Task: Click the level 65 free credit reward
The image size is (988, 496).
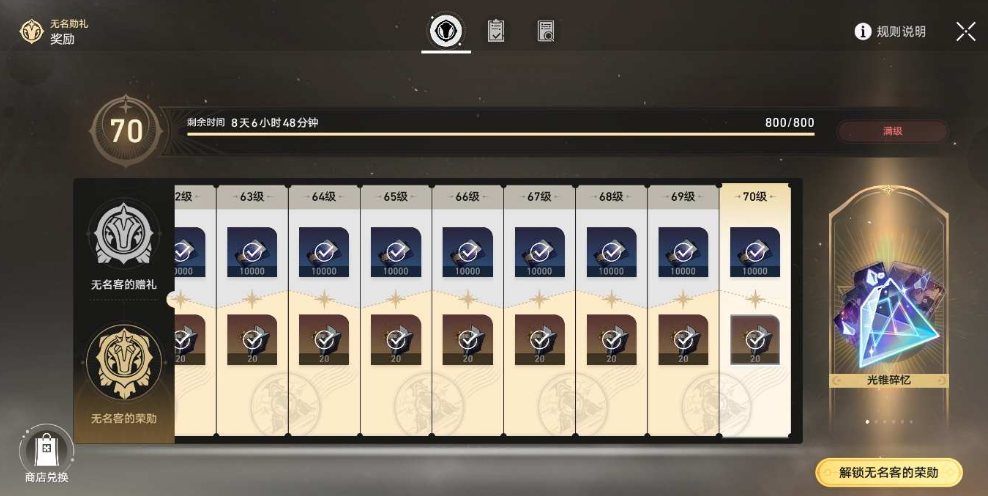Action: (396, 252)
